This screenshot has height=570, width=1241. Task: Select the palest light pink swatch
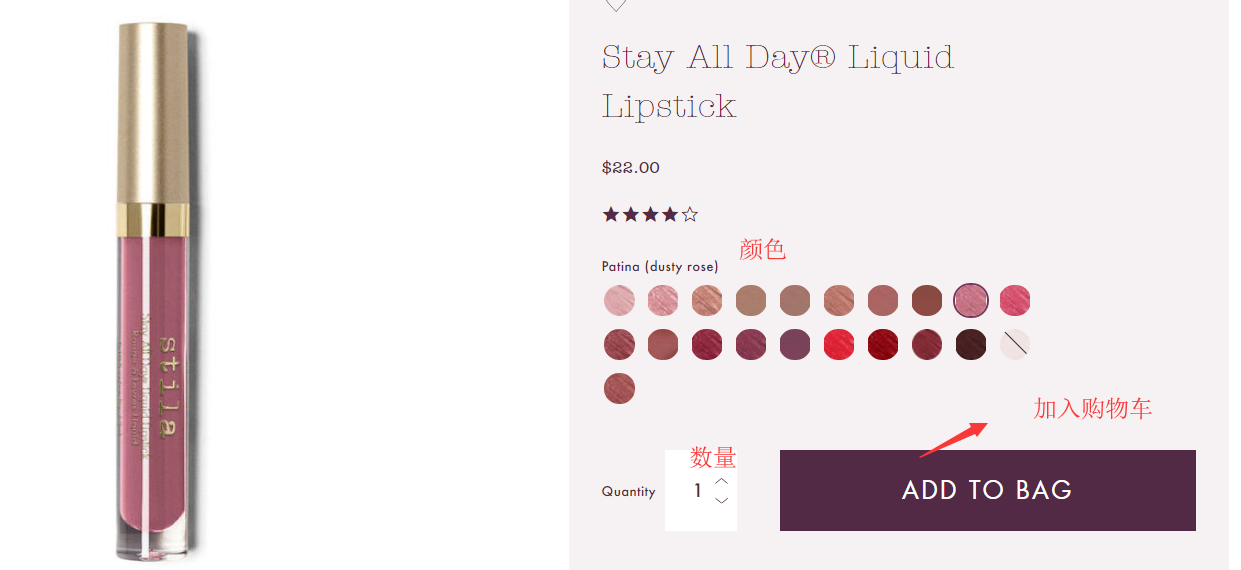(619, 300)
